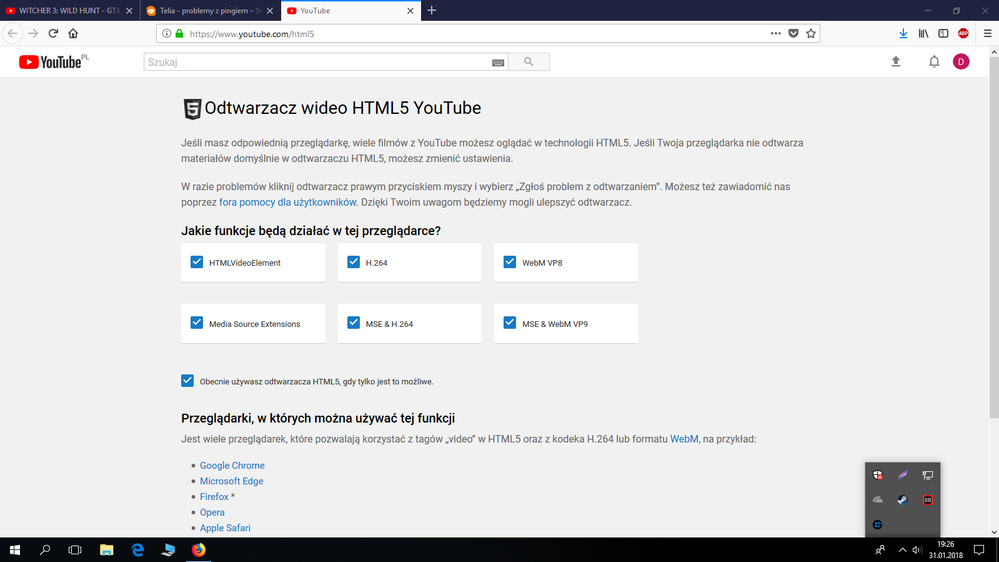Open the Opera link
999x562 pixels.
click(212, 512)
